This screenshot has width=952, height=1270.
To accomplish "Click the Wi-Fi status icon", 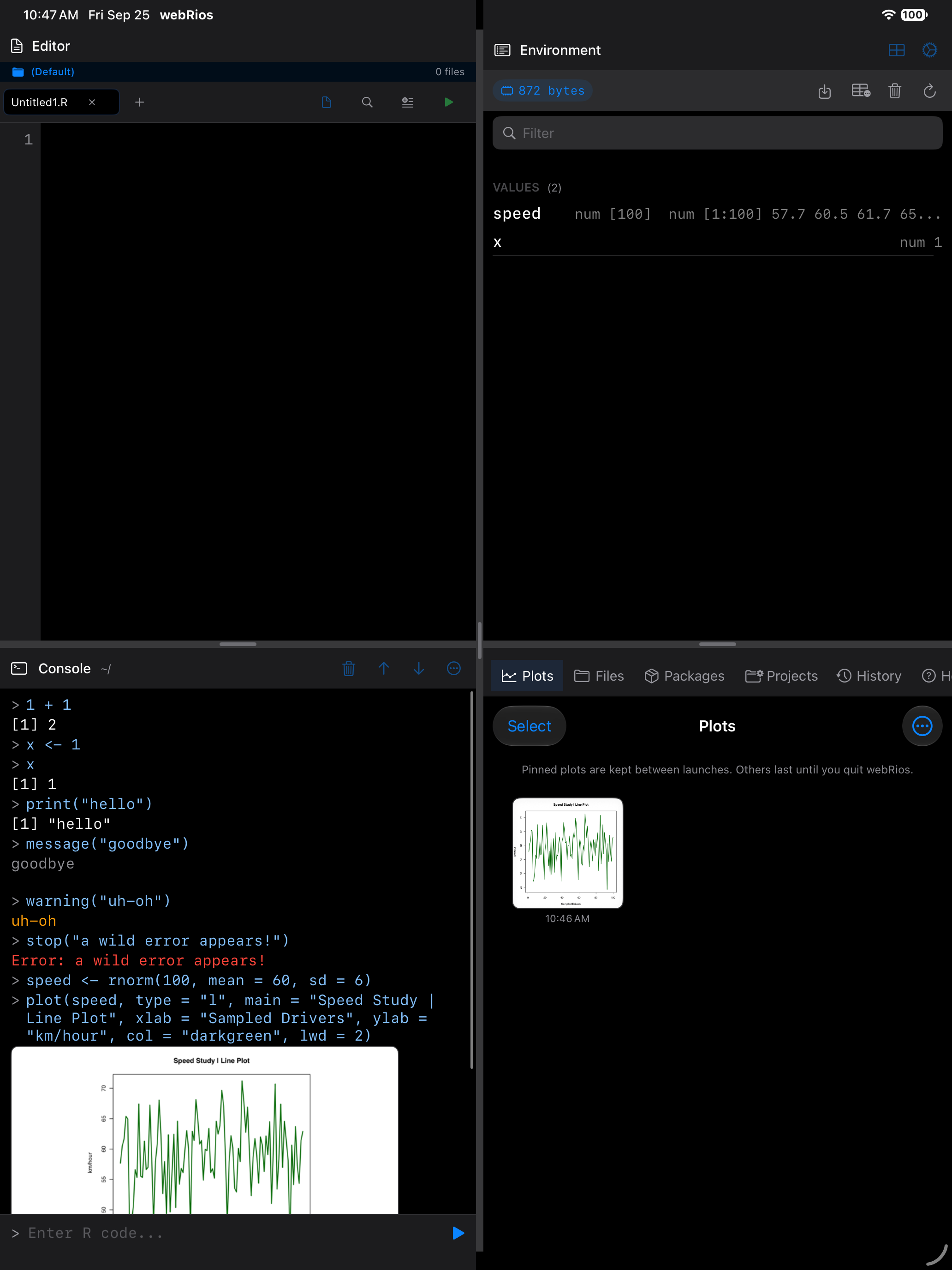I will click(x=888, y=15).
